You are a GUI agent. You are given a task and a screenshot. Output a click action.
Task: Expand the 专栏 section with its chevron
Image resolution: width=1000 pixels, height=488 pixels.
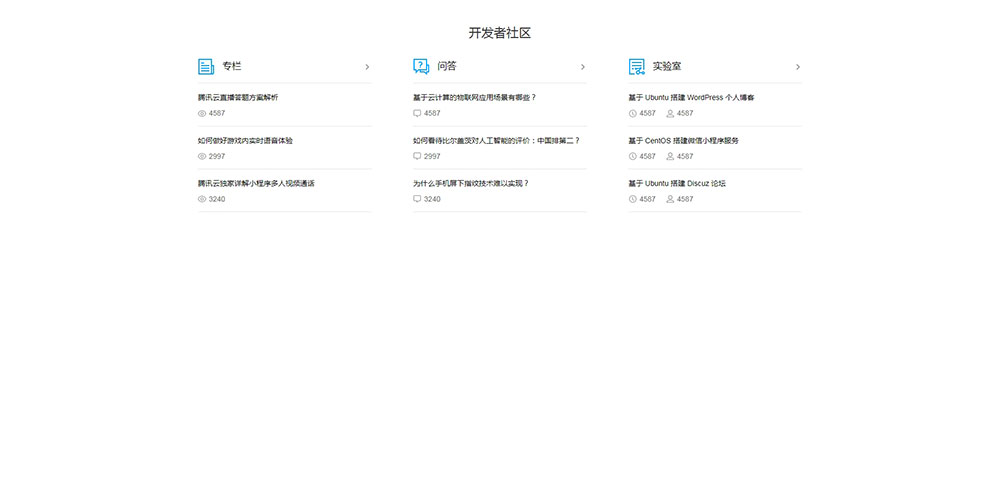(x=367, y=67)
